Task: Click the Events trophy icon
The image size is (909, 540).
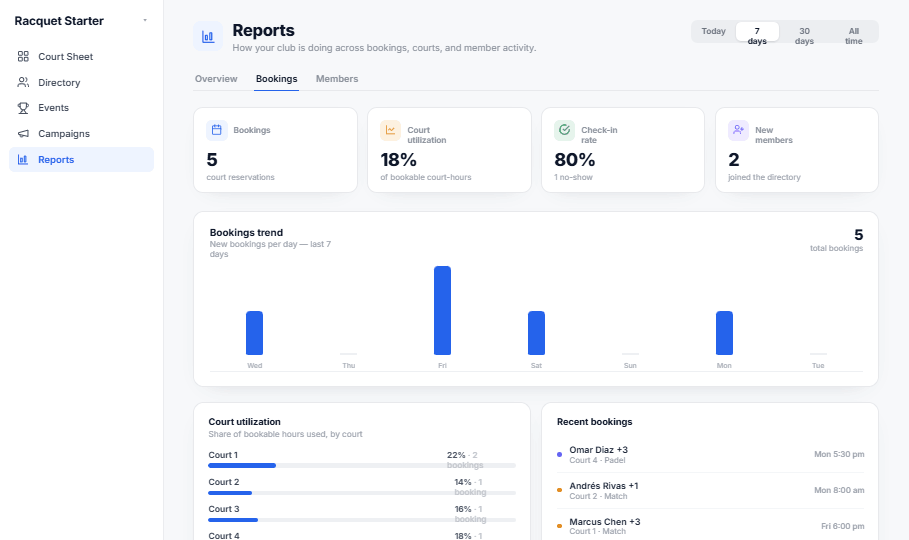Action: (x=23, y=108)
